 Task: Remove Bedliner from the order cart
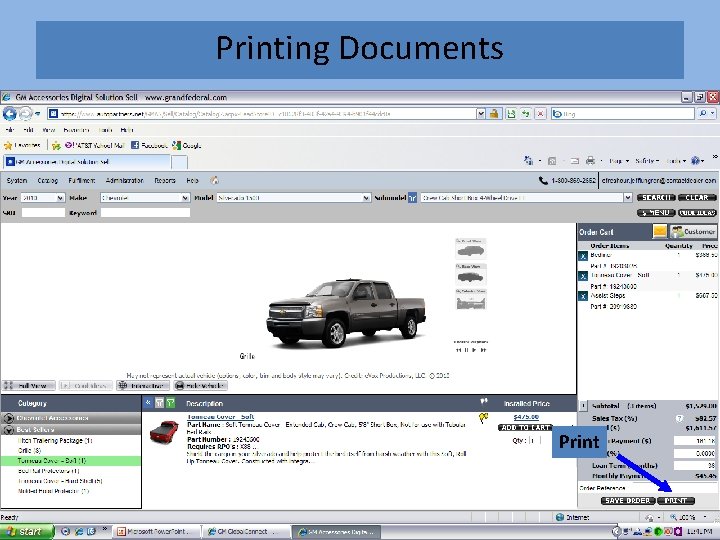(x=583, y=256)
